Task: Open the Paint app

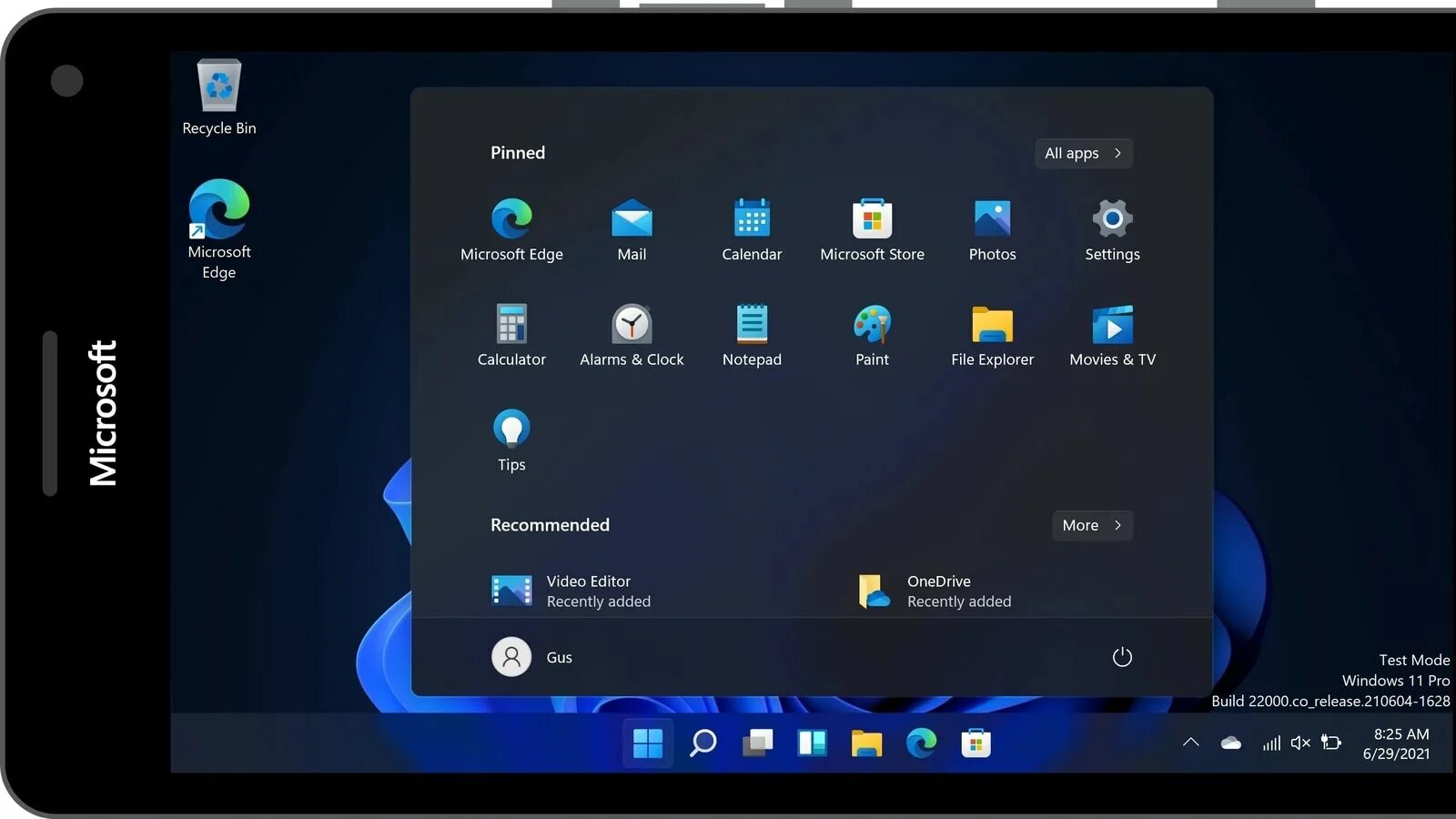Action: click(x=872, y=336)
